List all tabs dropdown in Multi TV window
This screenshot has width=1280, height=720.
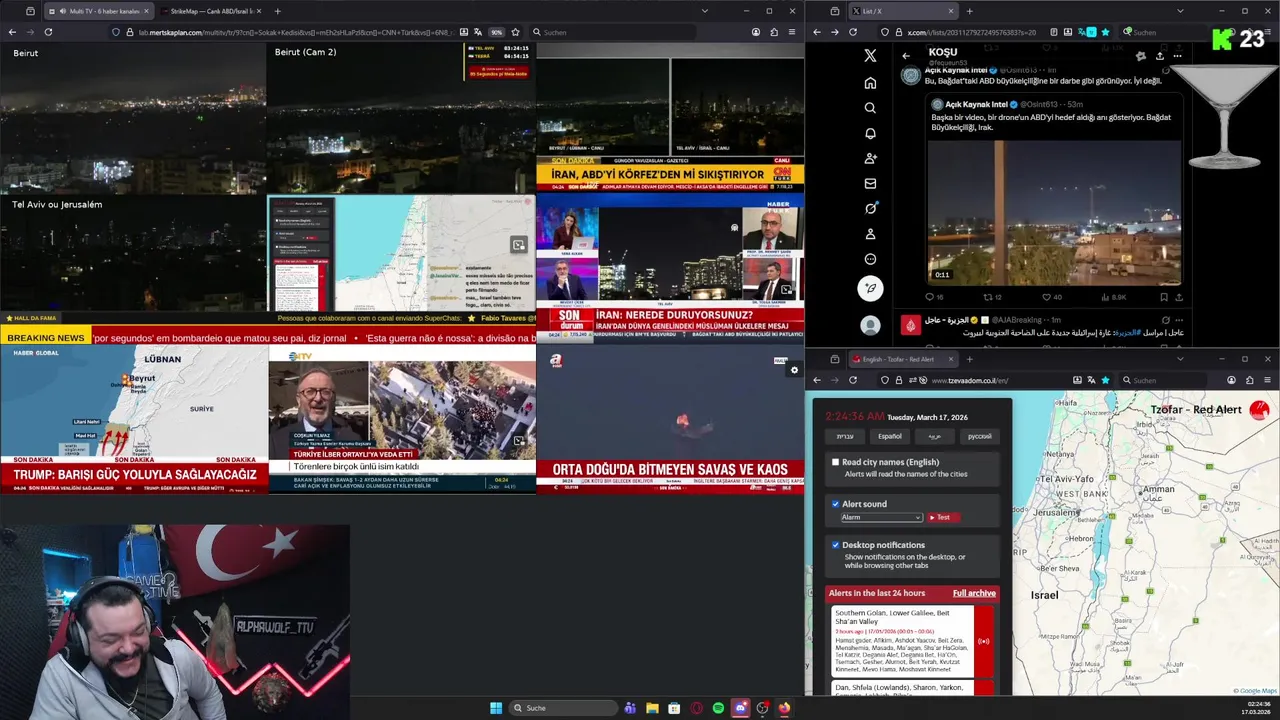tap(705, 11)
